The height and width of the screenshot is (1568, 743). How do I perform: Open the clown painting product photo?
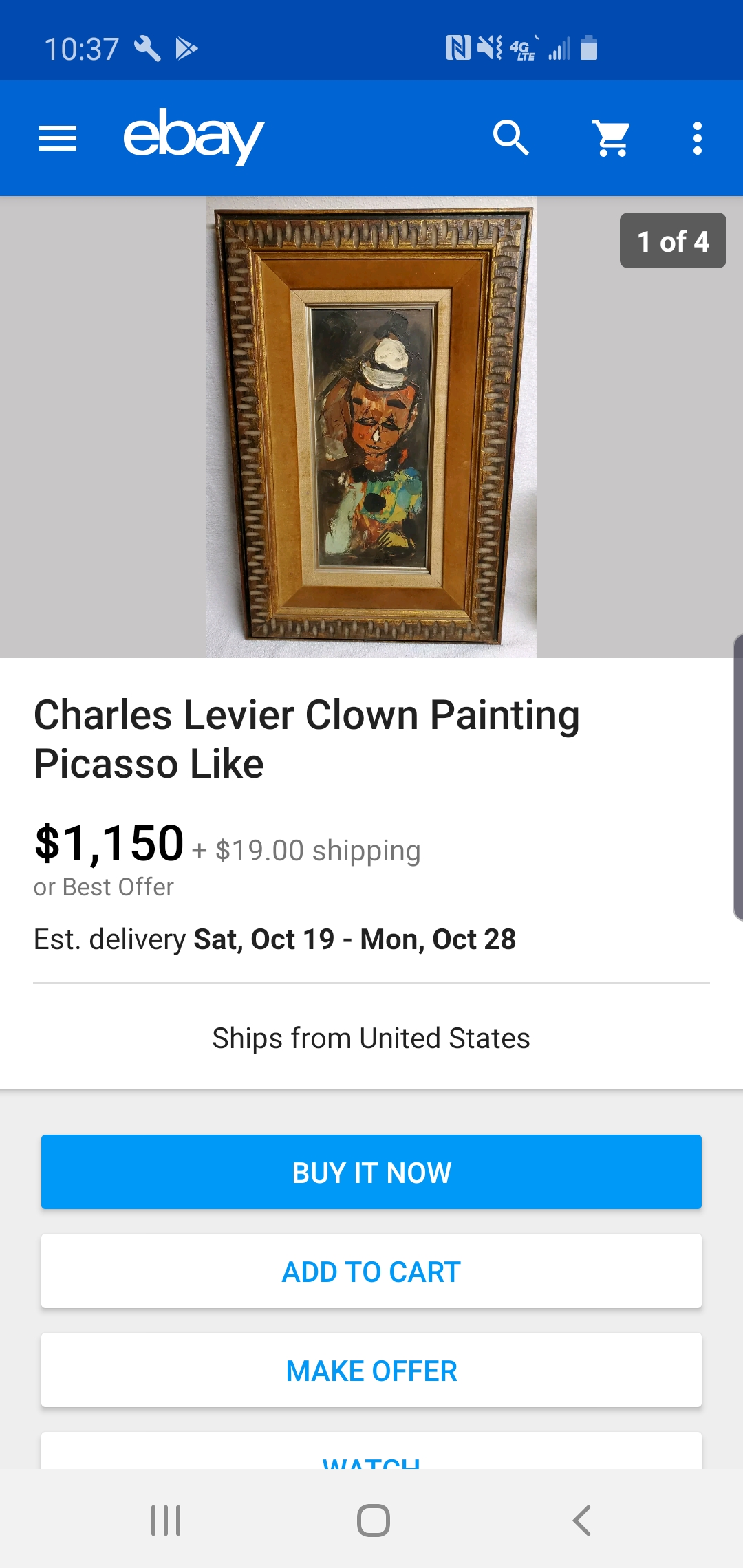tap(371, 428)
